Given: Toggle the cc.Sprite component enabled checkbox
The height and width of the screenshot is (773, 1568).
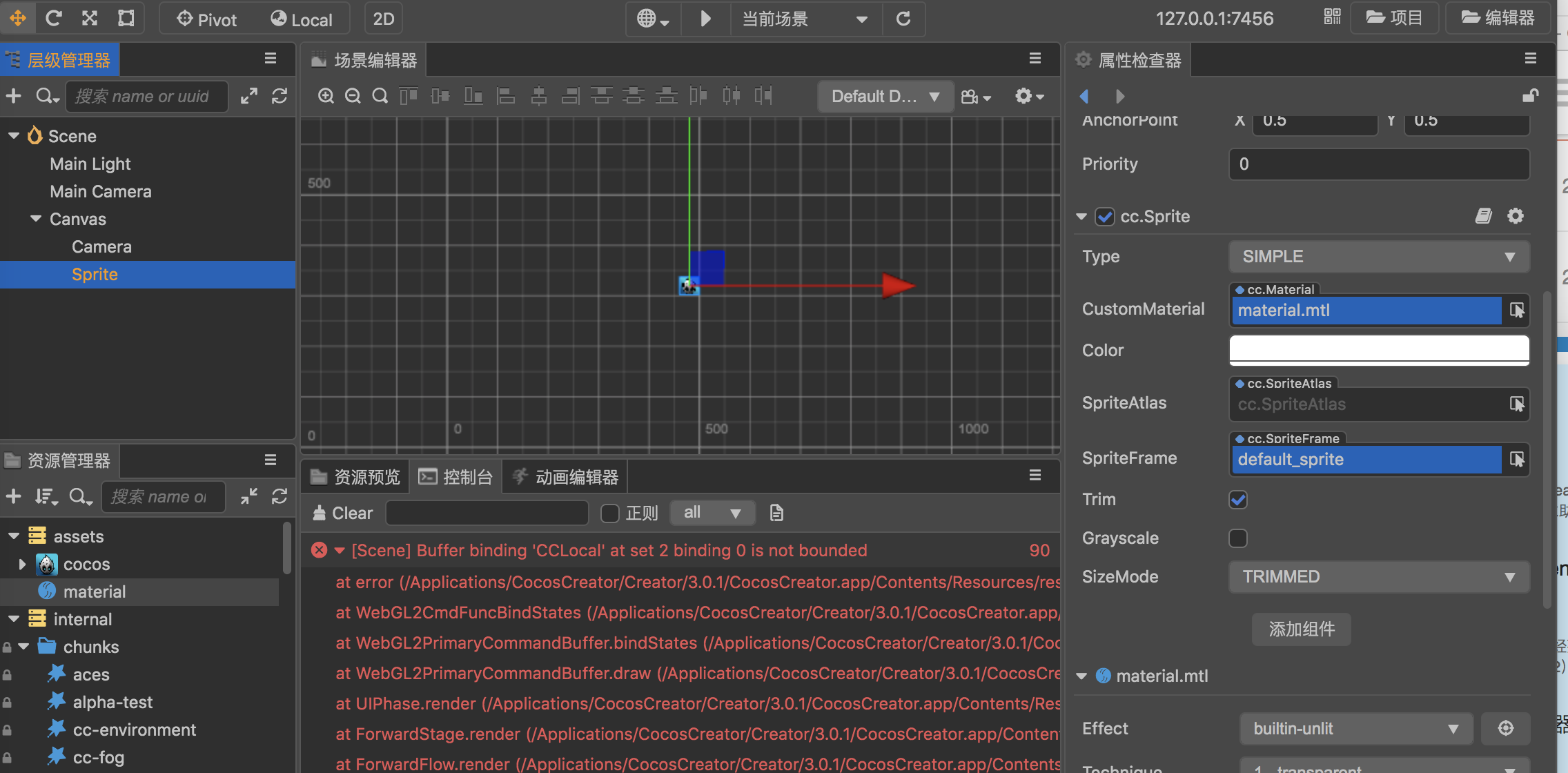Looking at the screenshot, I should (1105, 217).
